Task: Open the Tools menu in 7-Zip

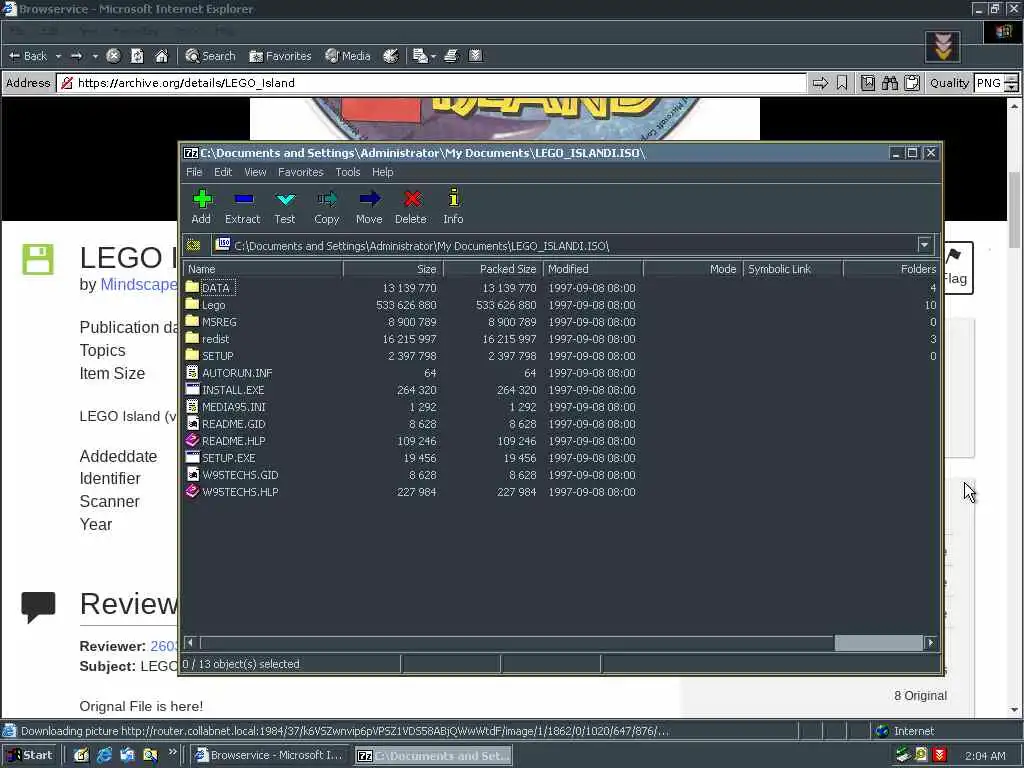Action: pyautogui.click(x=347, y=172)
